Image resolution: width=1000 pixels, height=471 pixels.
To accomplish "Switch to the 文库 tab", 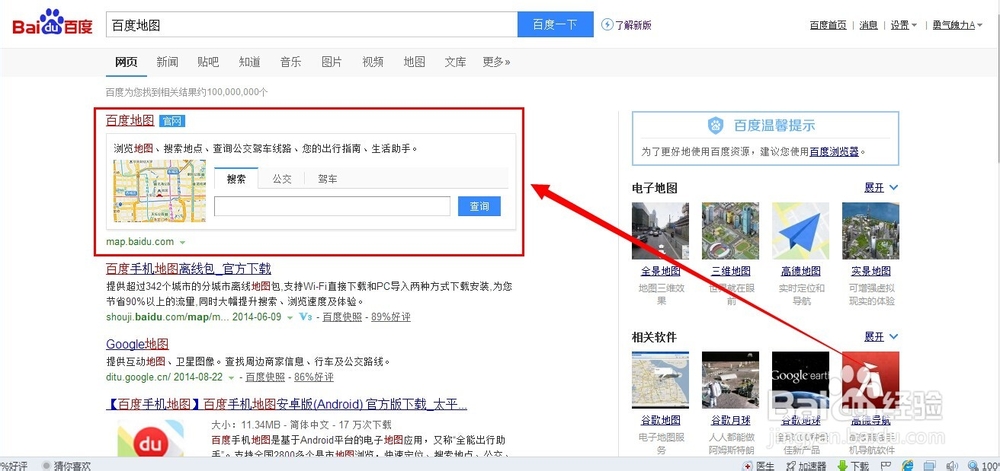I will coord(455,62).
